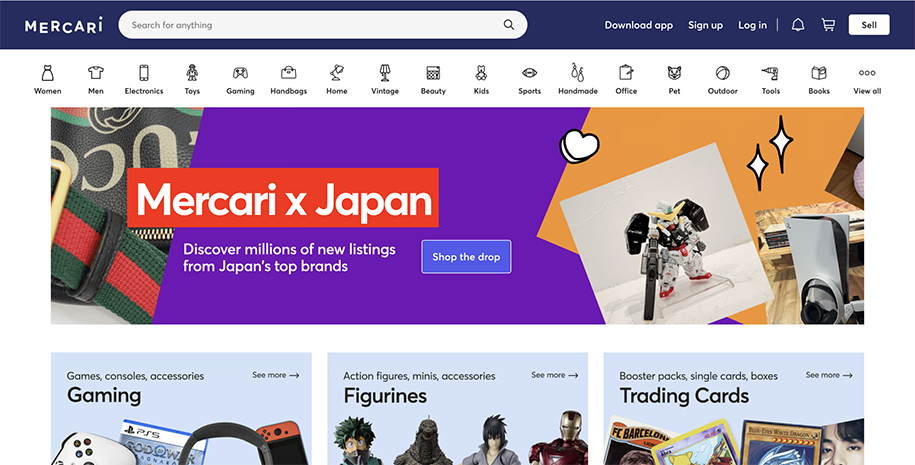Open the Sports football category icon

(x=529, y=74)
